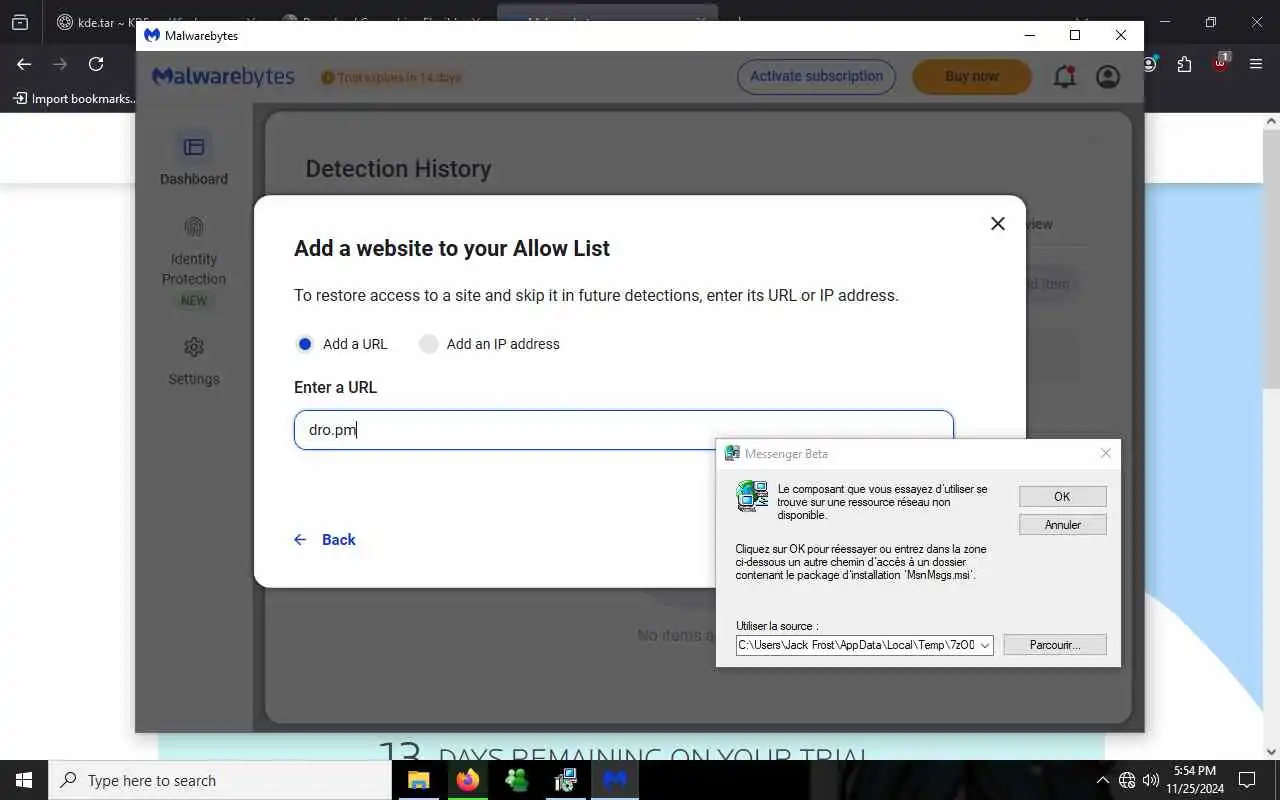Screen dimensions: 1280x800
Task: Click OK in the Messenger Beta dialog
Action: coord(1062,496)
